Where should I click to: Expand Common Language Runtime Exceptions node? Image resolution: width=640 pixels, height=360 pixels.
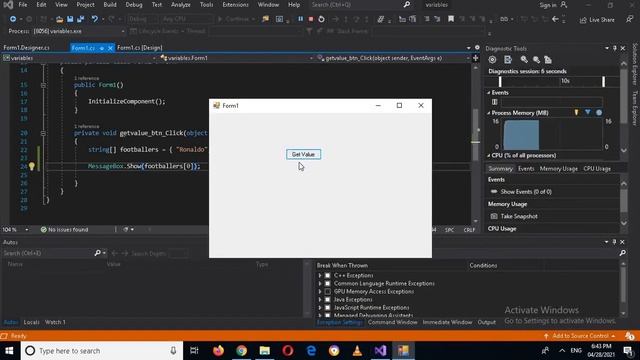click(320, 283)
